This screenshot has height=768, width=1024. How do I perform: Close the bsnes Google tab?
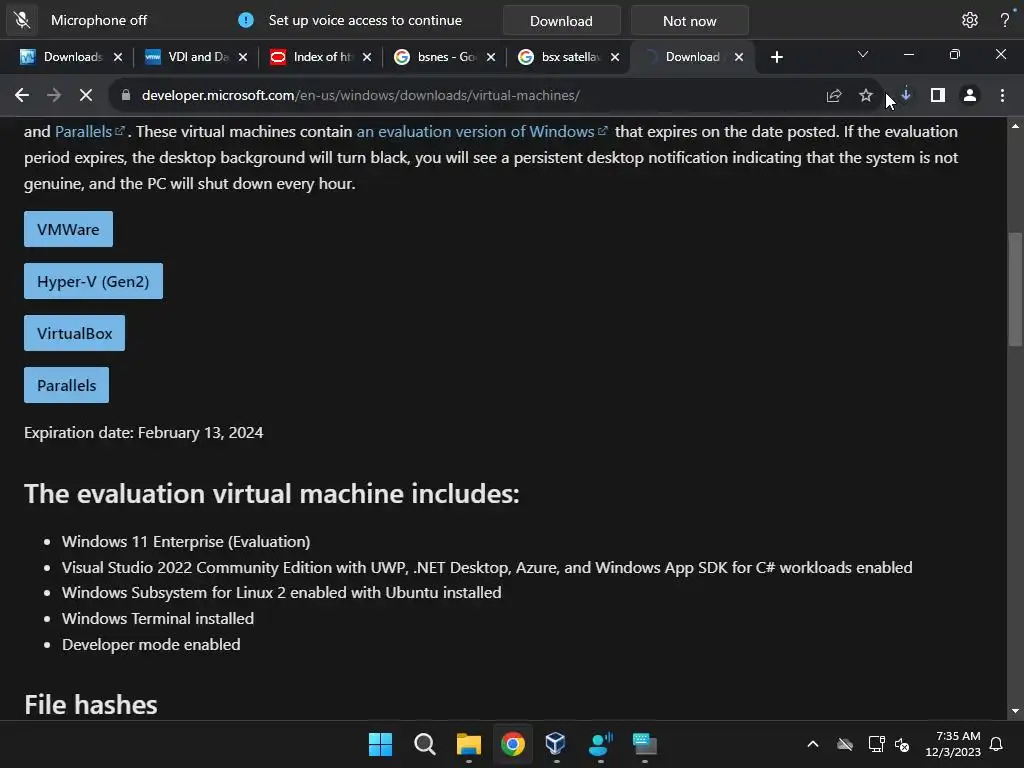(x=490, y=57)
